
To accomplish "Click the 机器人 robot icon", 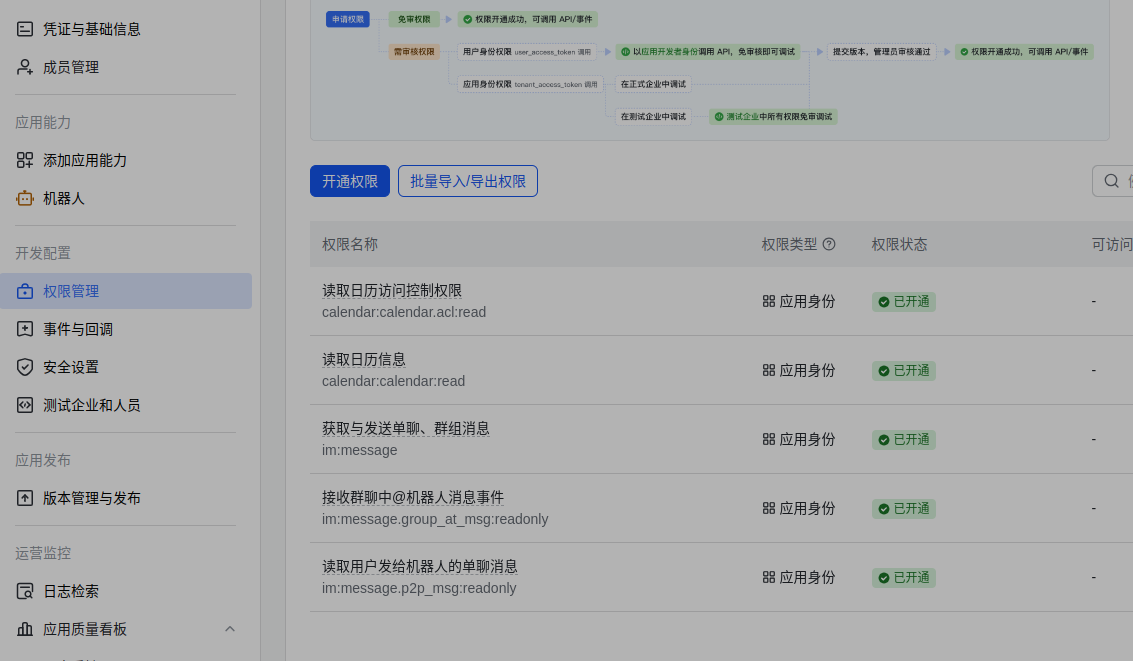I will click(25, 198).
